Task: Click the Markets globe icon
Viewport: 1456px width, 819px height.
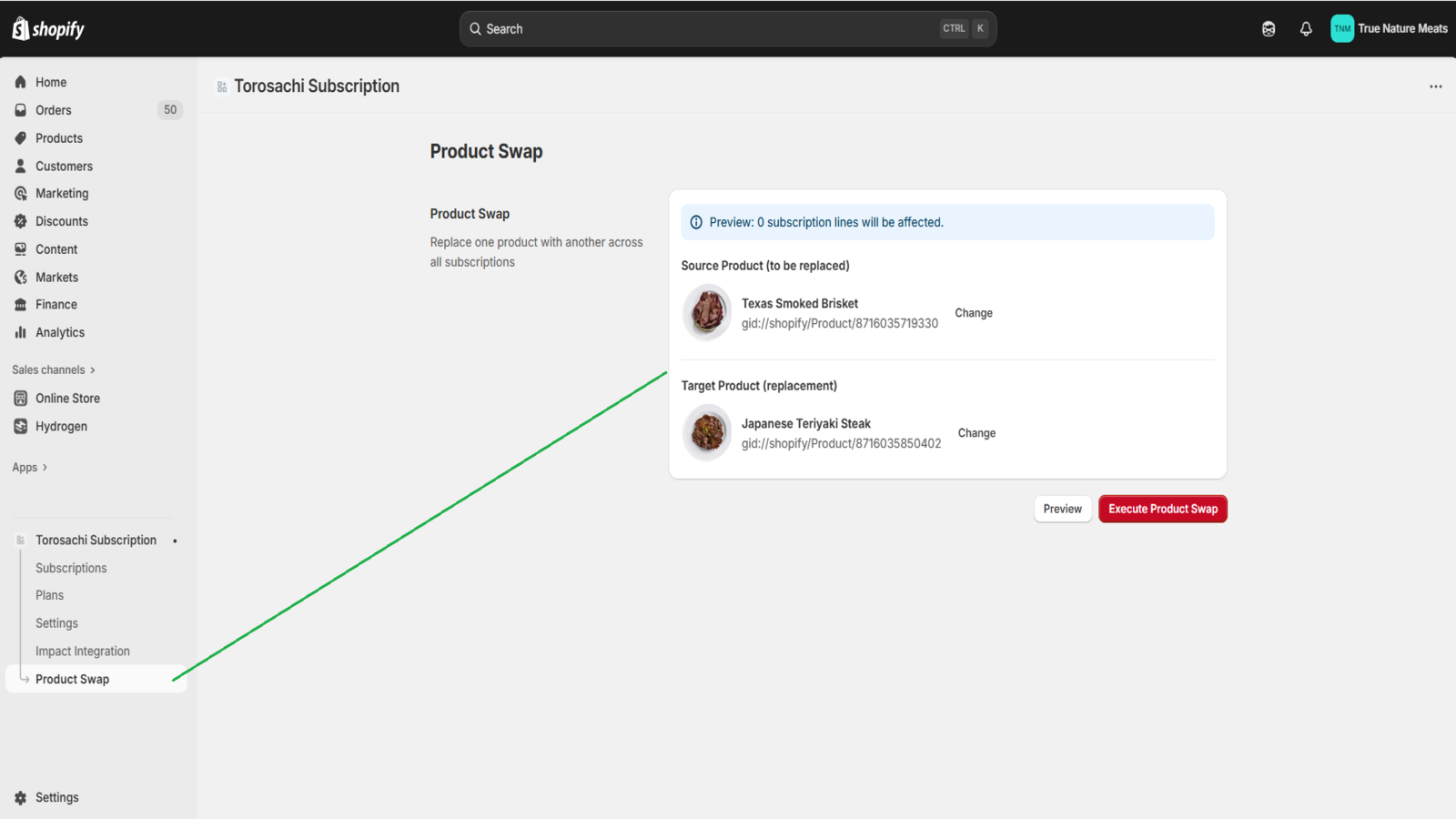Action: 20,278
